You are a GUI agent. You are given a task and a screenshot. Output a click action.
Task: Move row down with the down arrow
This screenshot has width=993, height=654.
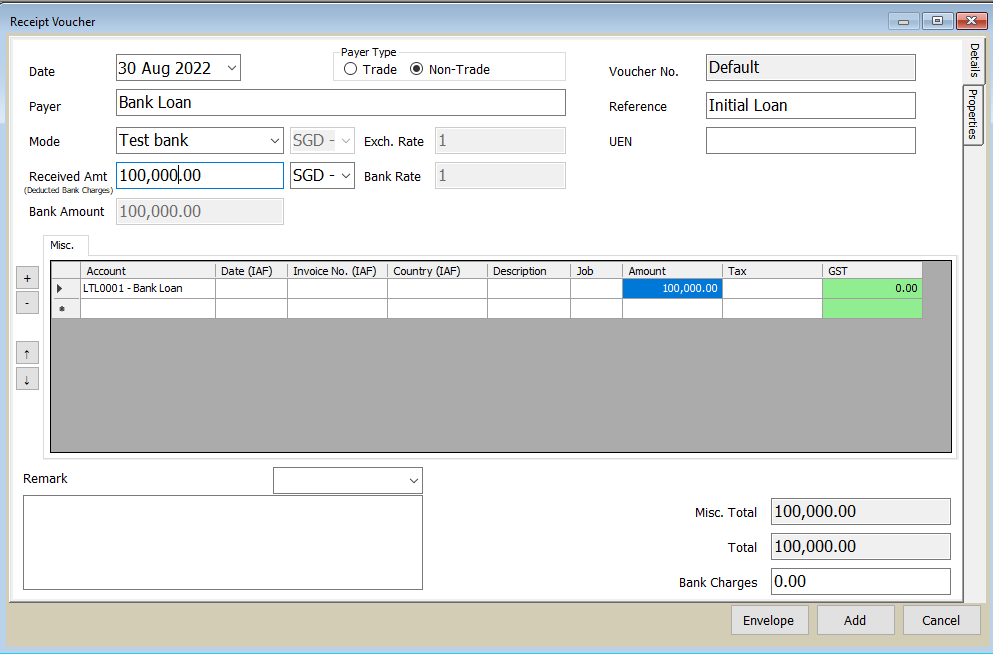pyautogui.click(x=27, y=380)
